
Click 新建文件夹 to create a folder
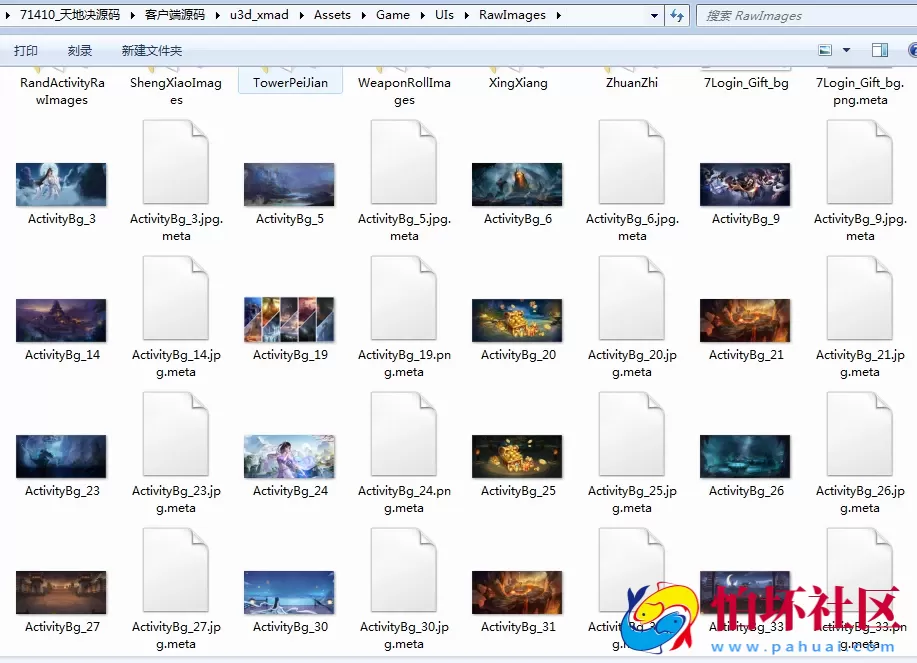click(x=152, y=51)
